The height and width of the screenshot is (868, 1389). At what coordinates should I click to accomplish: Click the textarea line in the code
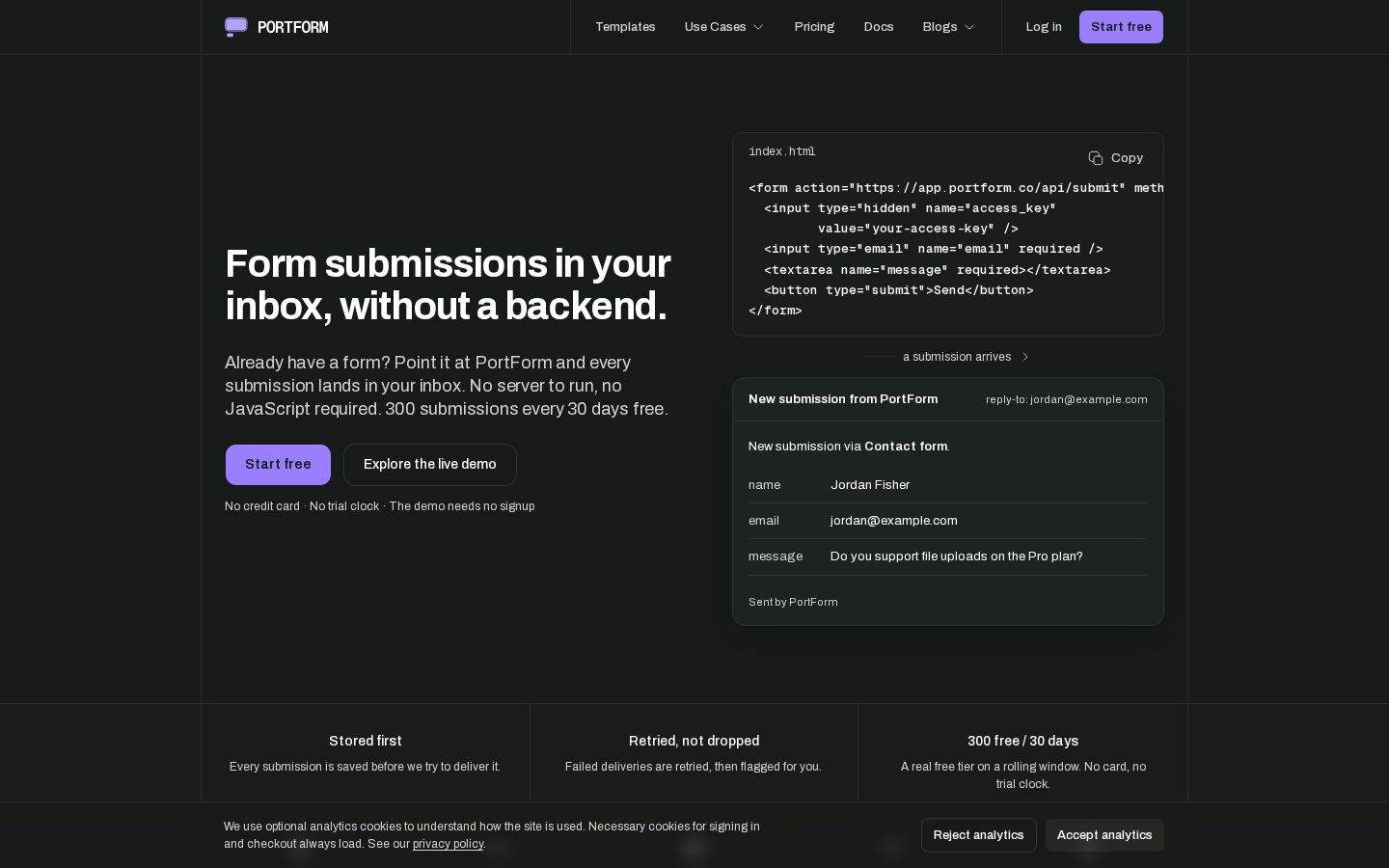[x=938, y=270]
